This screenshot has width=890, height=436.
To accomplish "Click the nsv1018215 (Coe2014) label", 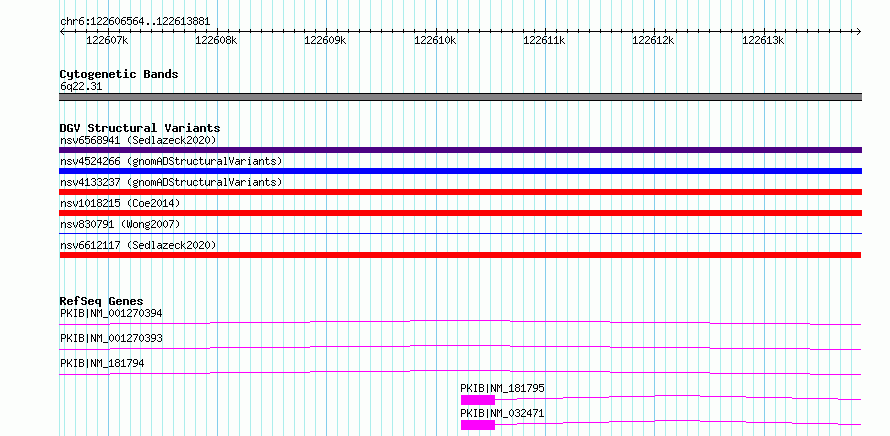I will 120,203.
